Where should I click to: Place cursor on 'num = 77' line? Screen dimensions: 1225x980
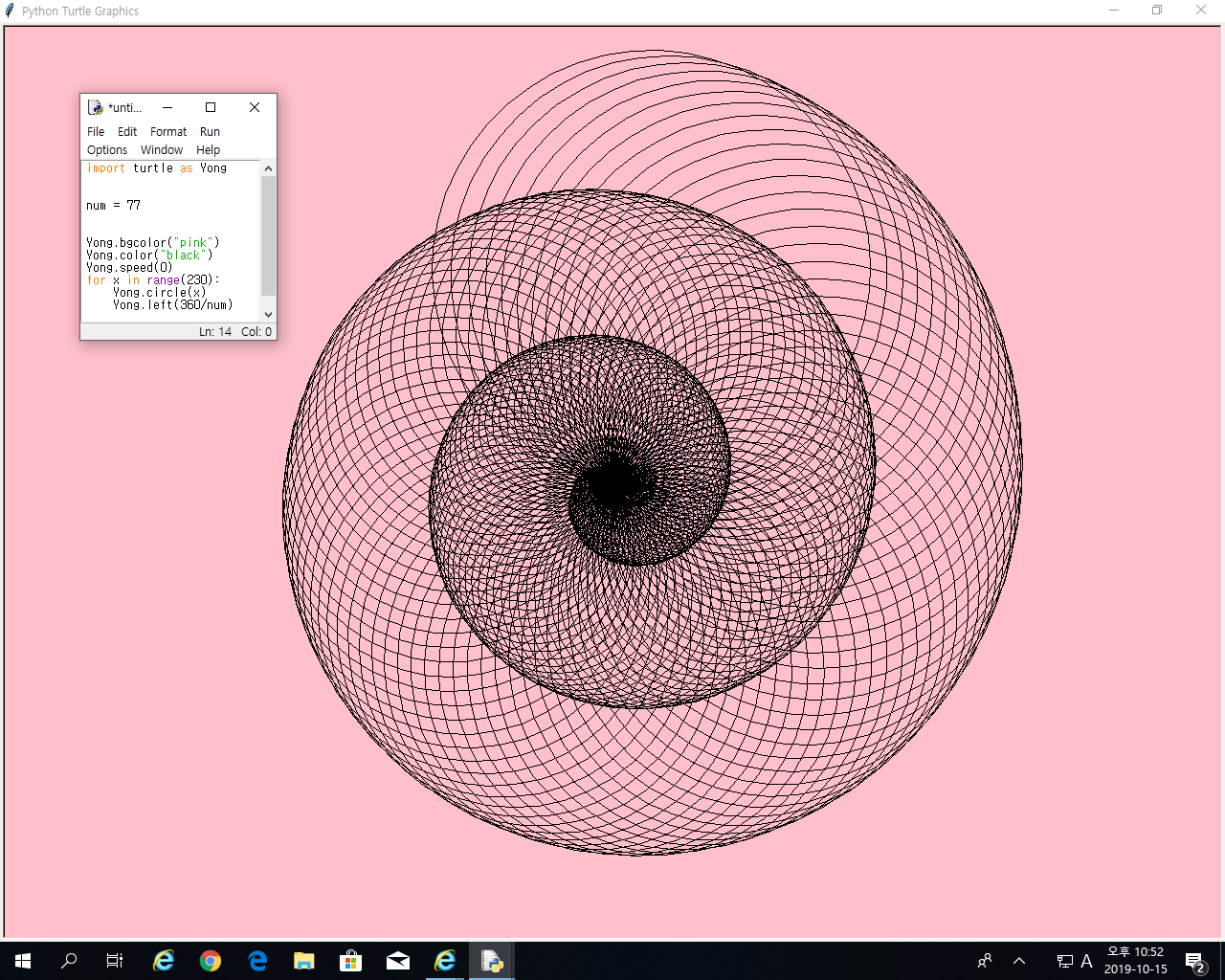(113, 206)
